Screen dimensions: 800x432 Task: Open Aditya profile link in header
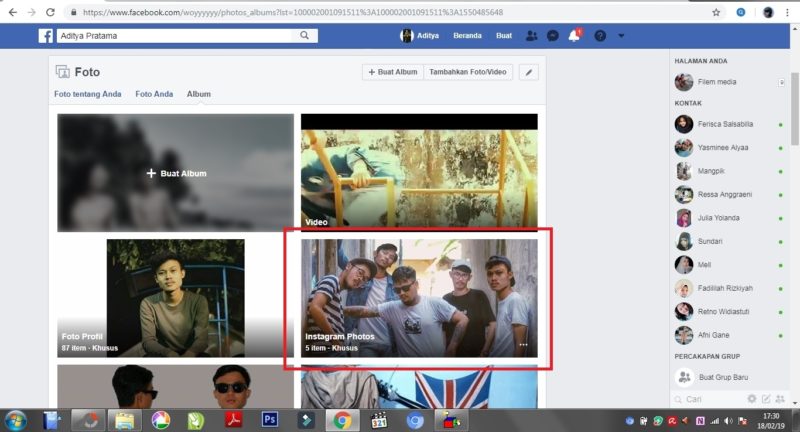pos(419,36)
